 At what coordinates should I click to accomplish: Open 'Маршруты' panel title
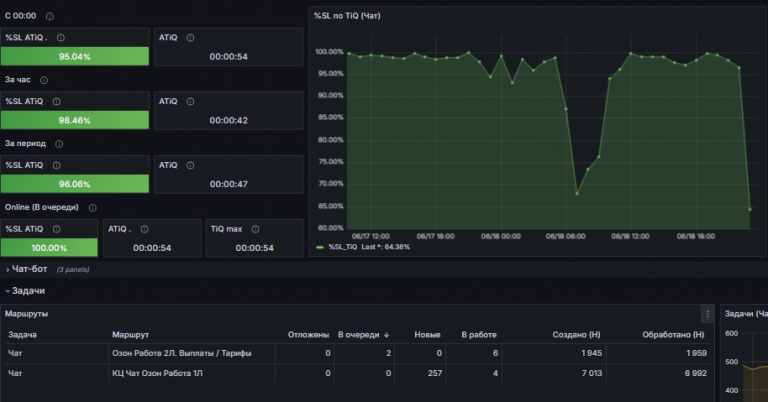point(26,314)
